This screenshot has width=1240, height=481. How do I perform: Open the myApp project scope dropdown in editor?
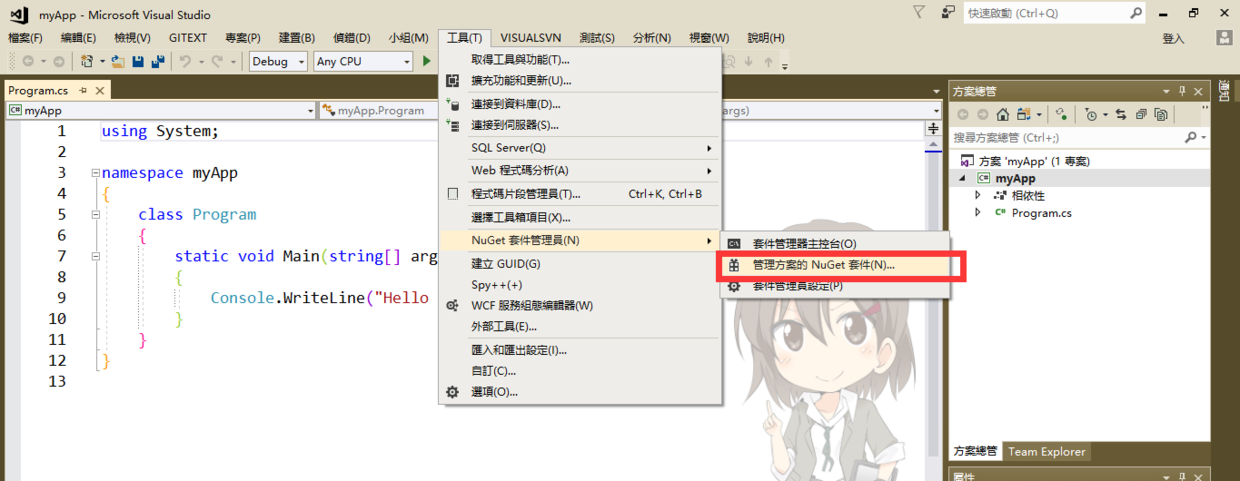(x=310, y=111)
